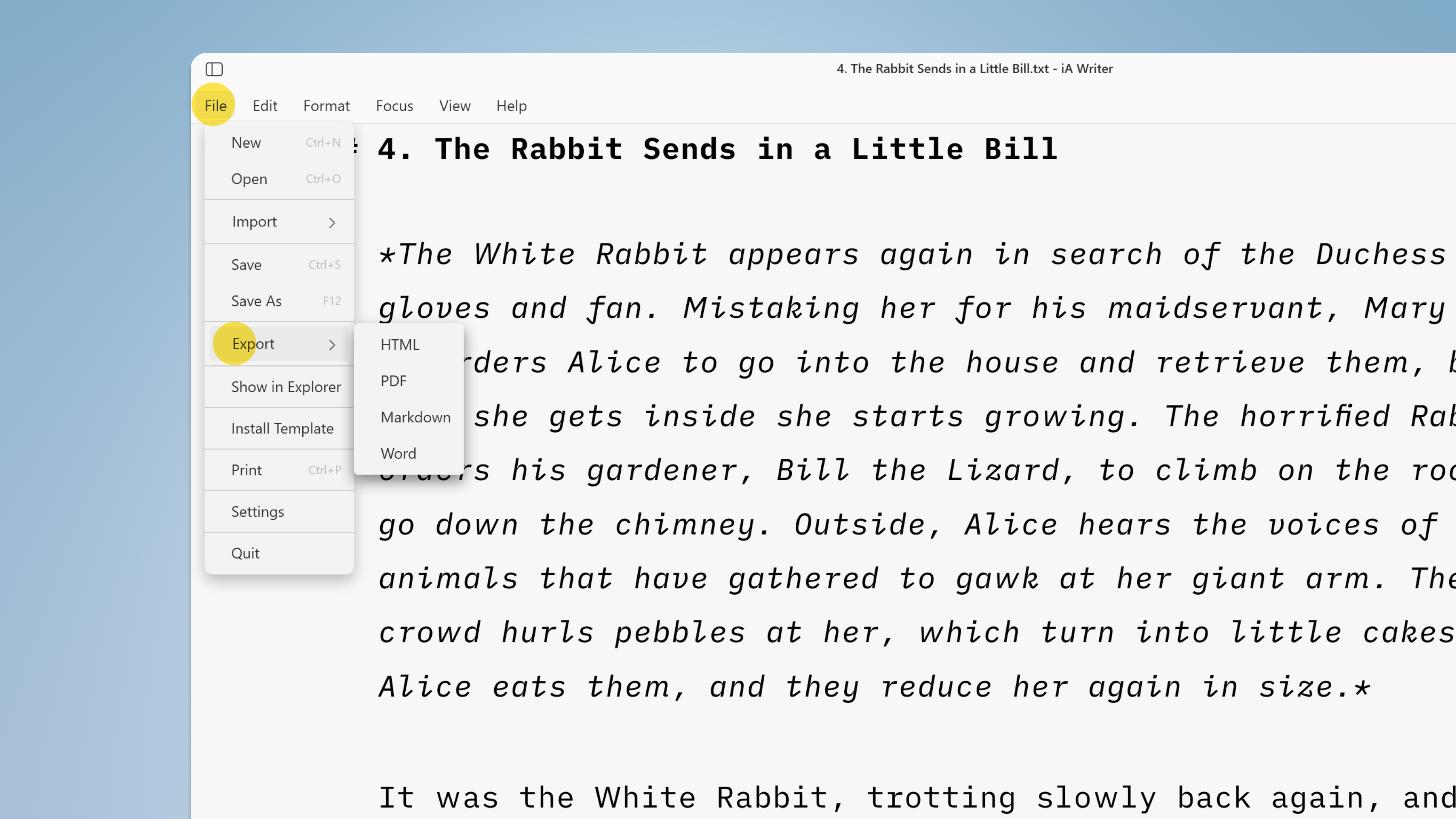Open Format menu in menu bar
The image size is (1456, 819).
pos(326,105)
